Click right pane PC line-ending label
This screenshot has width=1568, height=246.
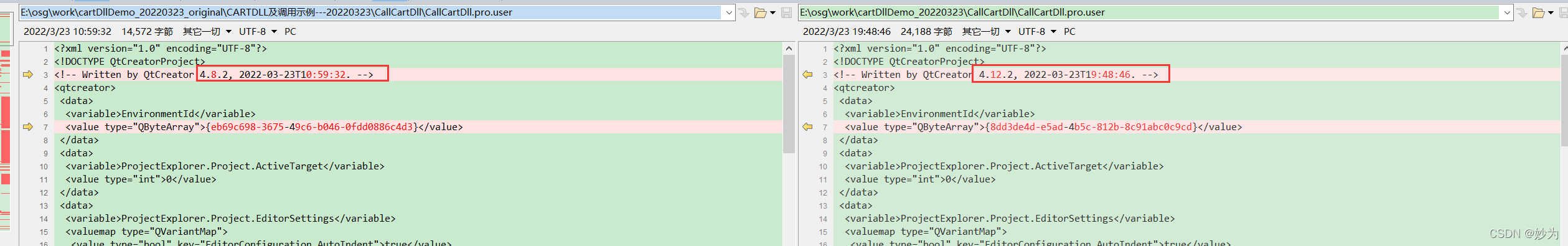coord(1069,32)
